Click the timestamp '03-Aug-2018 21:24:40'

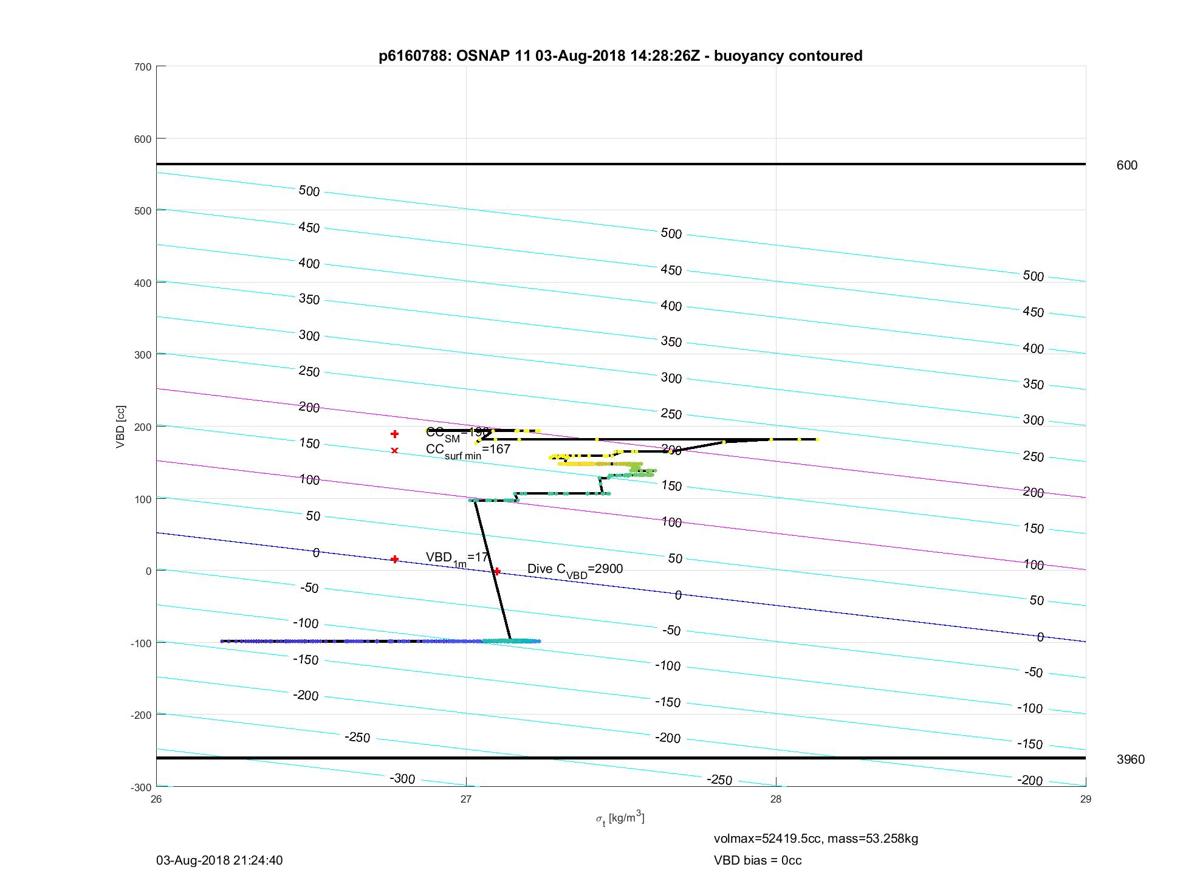tap(220, 860)
